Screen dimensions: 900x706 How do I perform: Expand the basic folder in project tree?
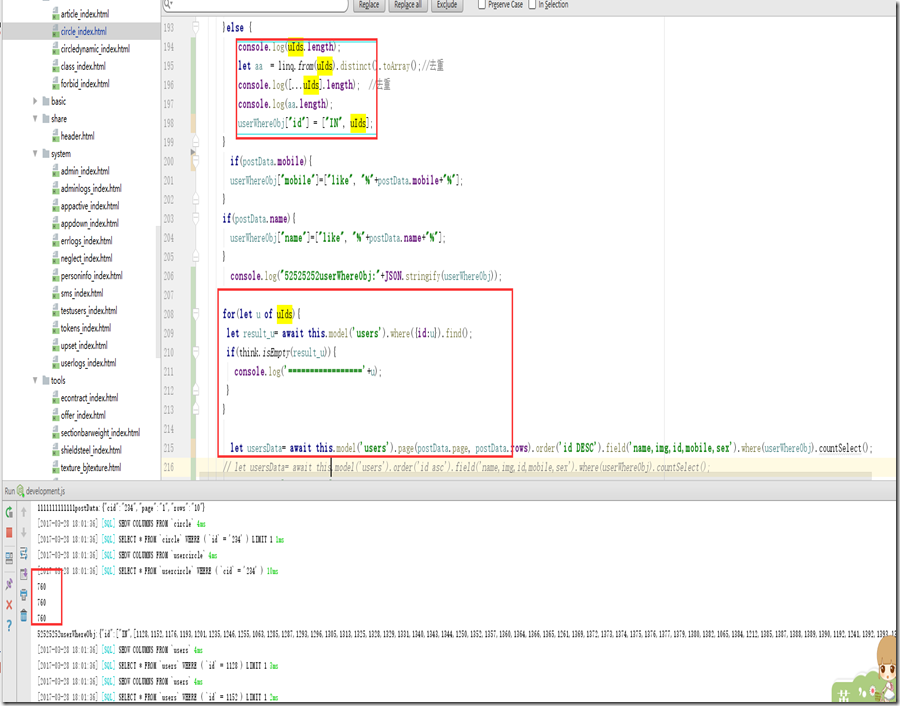35,101
